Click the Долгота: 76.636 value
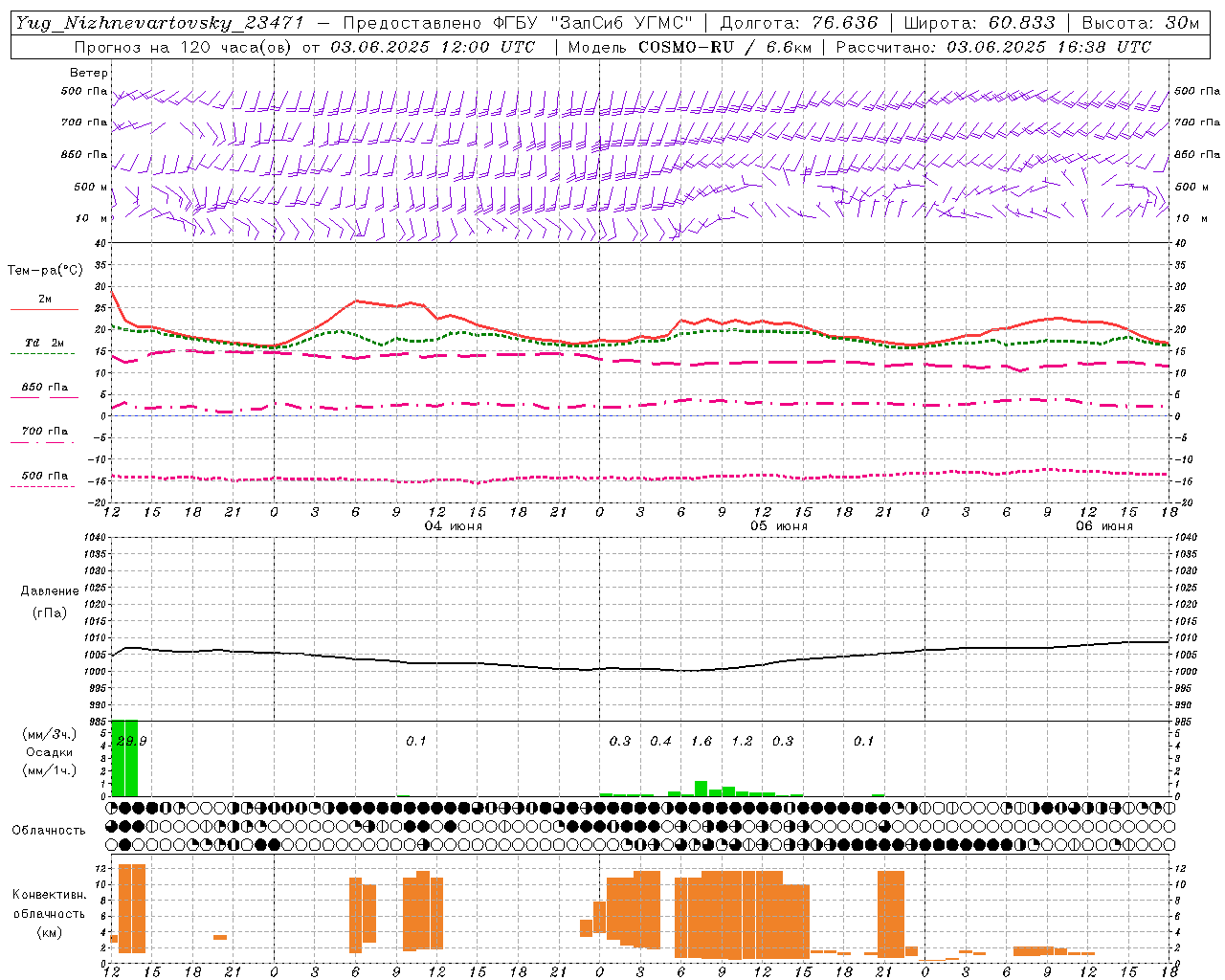Image resolution: width=1225 pixels, height=980 pixels. coord(798,23)
